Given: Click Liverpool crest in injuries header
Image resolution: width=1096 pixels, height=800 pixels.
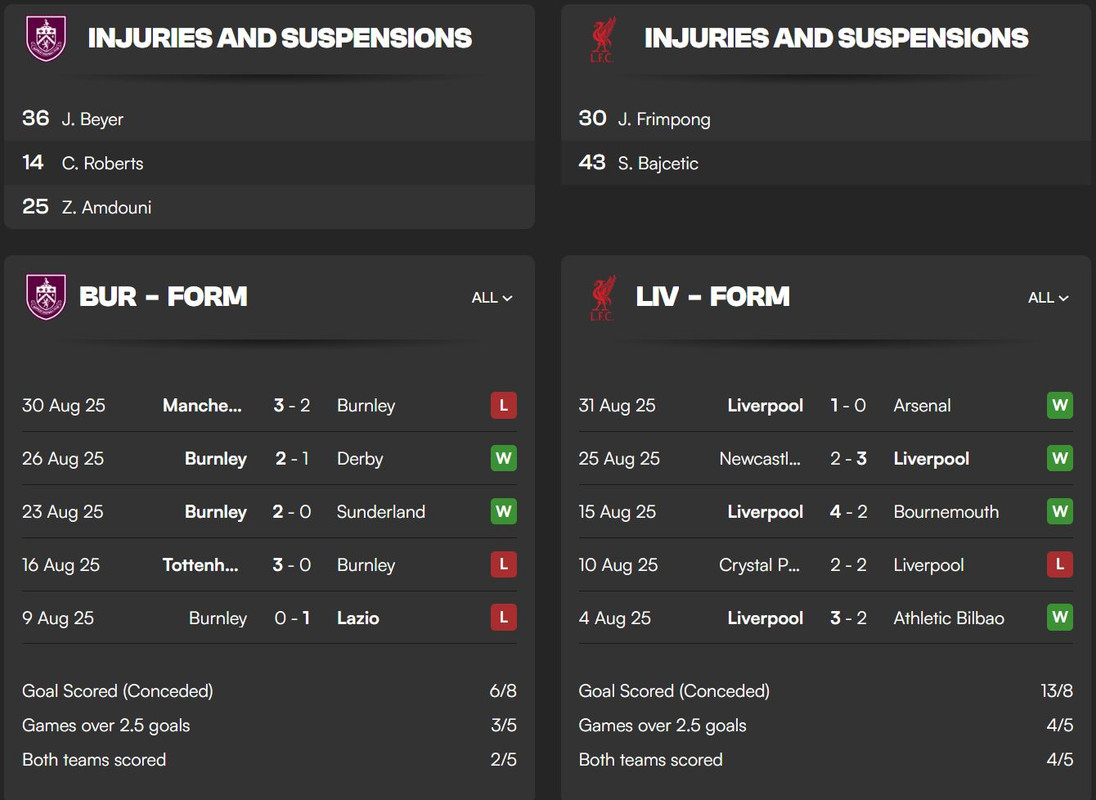Looking at the screenshot, I should (603, 40).
